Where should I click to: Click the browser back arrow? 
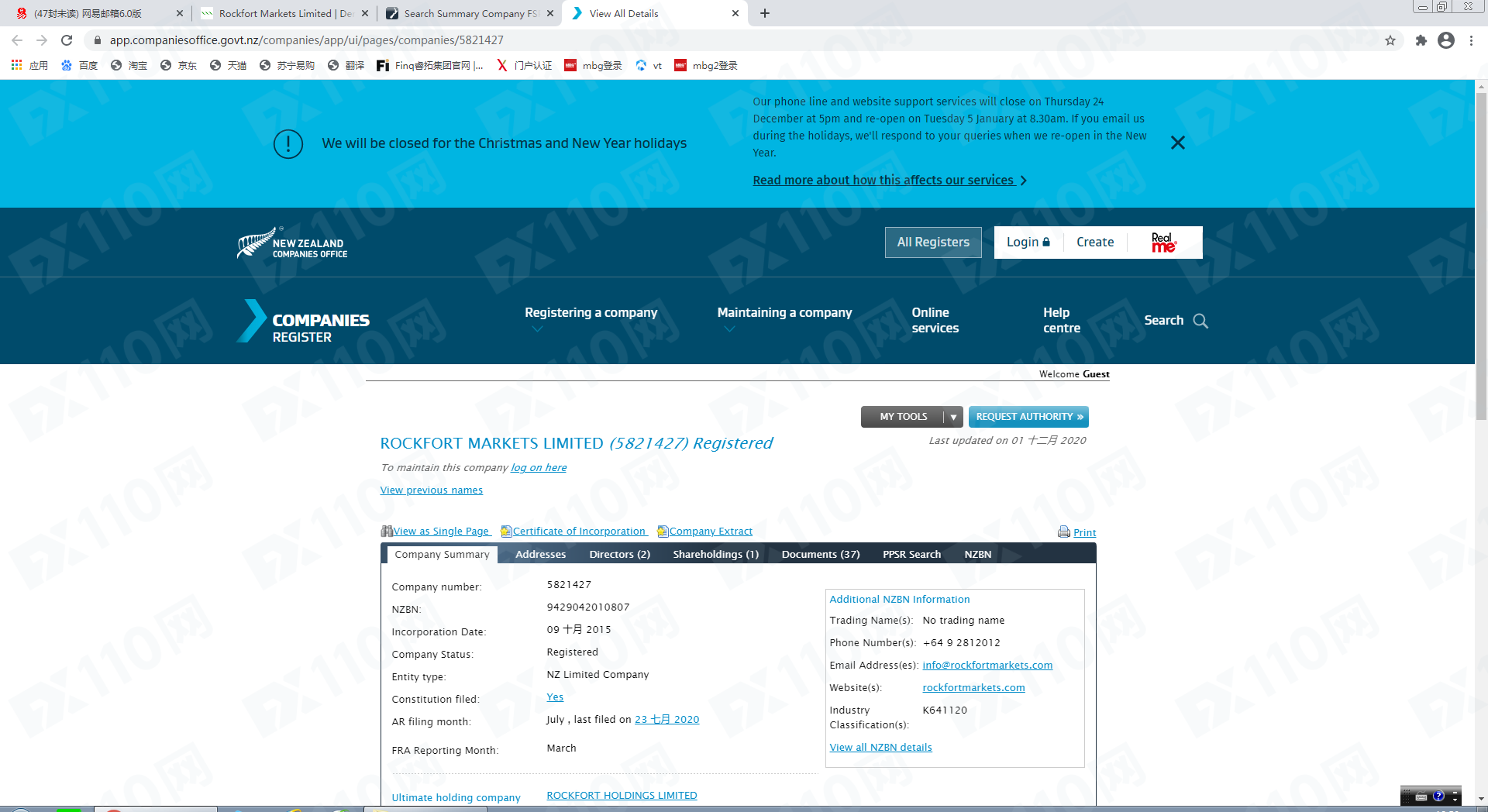tap(17, 40)
